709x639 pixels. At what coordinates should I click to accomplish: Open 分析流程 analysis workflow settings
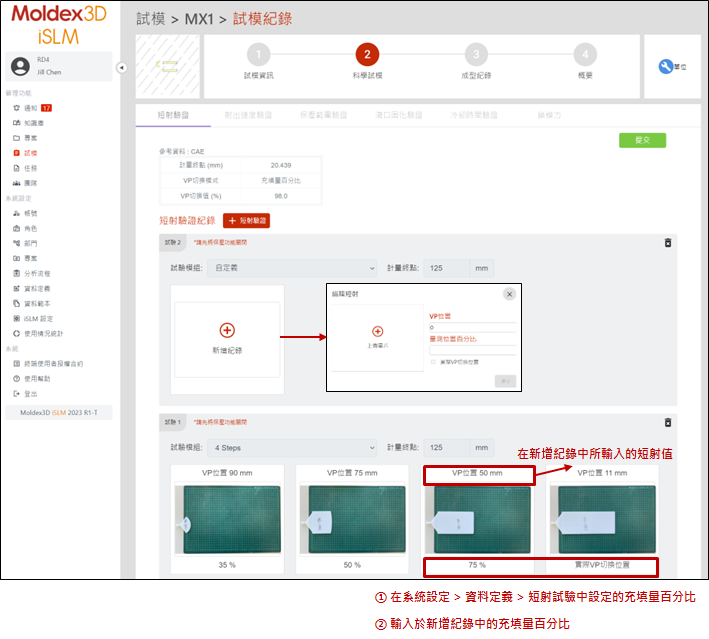pos(32,274)
